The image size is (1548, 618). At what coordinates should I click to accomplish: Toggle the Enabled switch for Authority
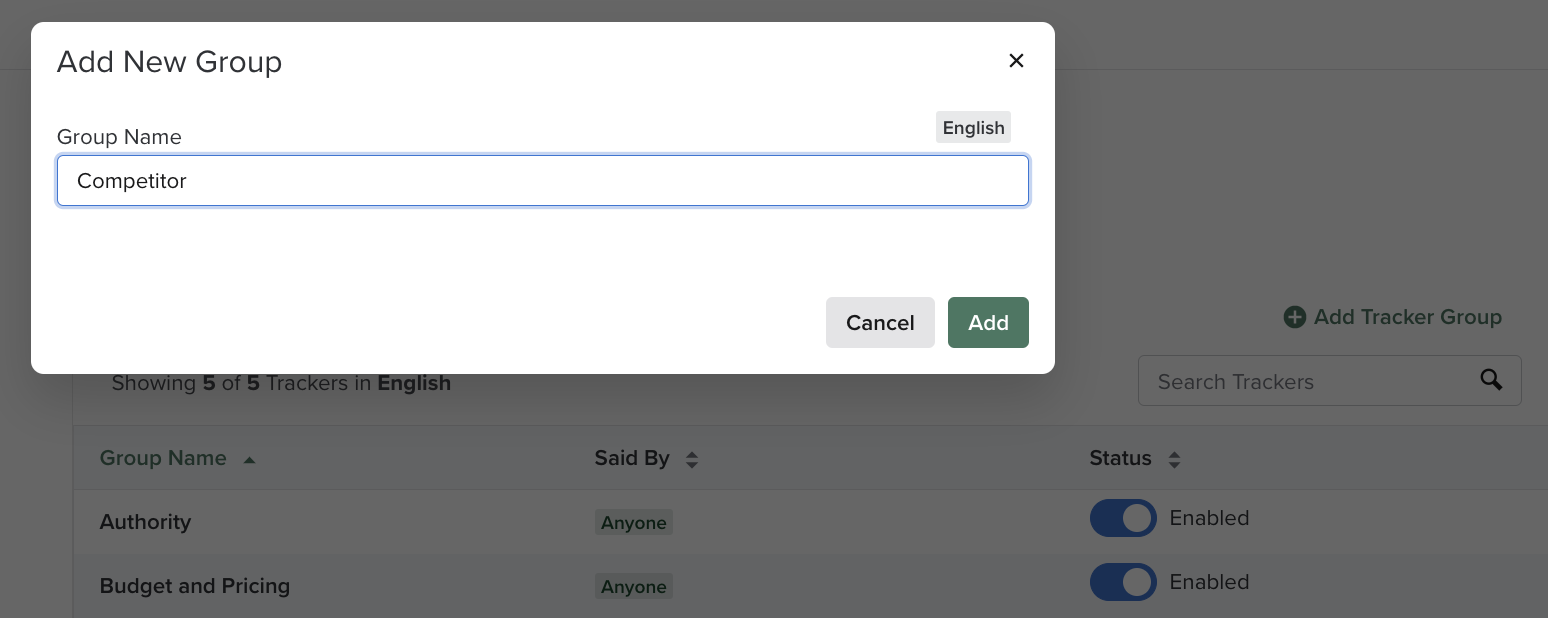coord(1122,518)
